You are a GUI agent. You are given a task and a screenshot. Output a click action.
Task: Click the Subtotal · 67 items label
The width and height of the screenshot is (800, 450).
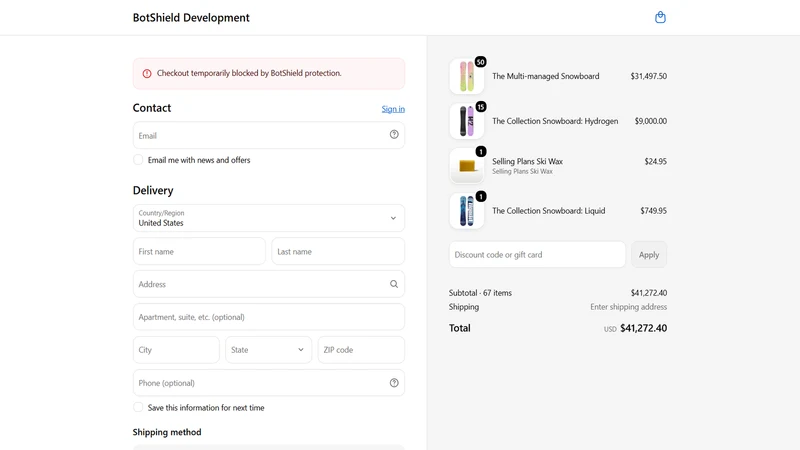tap(480, 293)
